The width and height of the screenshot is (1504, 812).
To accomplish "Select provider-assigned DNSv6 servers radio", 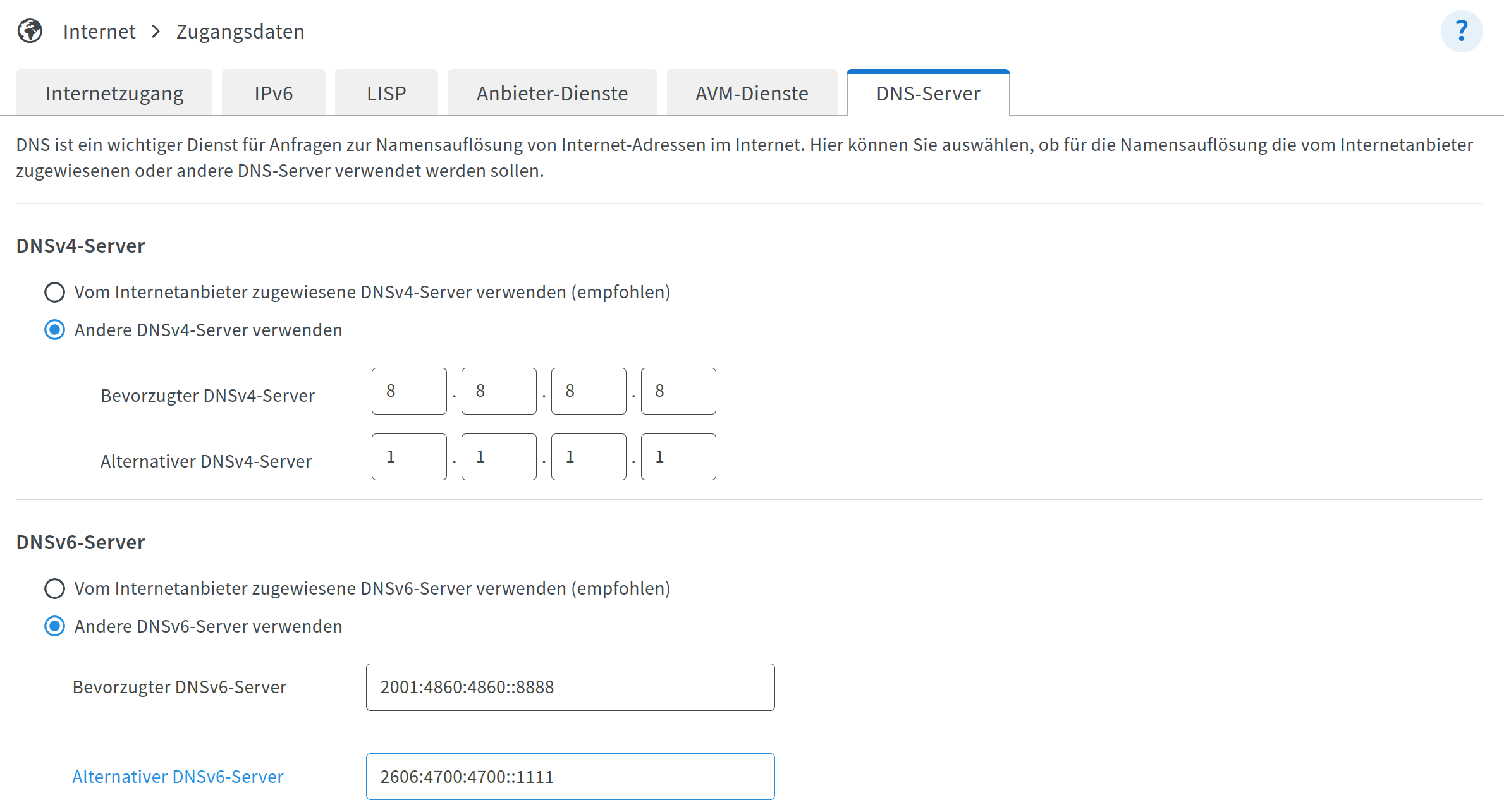I will pos(55,588).
